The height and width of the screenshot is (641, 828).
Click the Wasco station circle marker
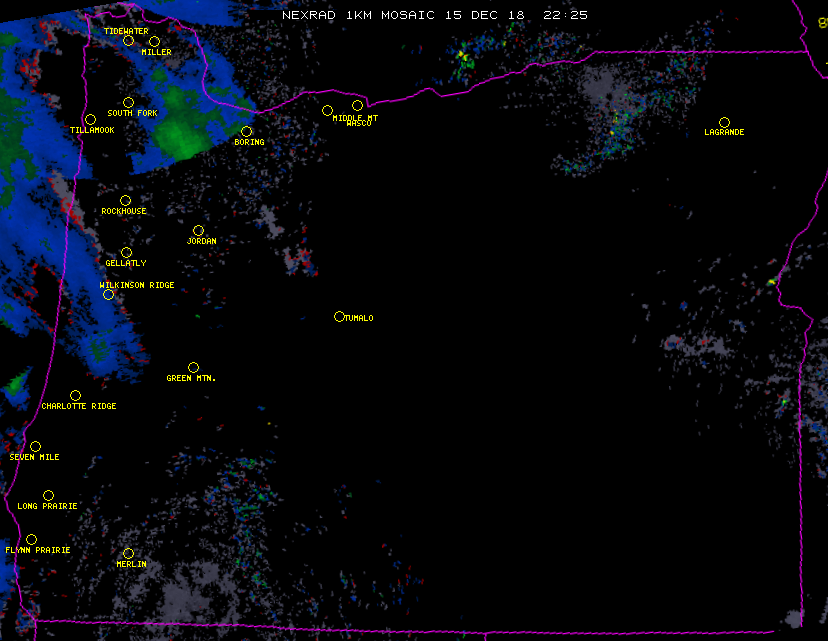[357, 105]
